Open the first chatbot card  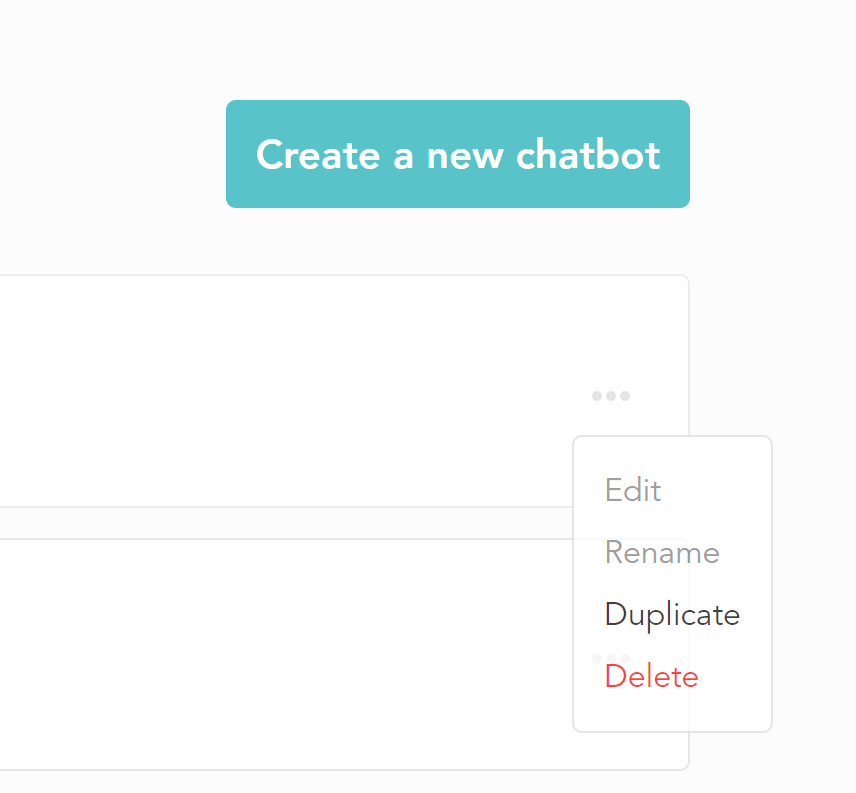(284, 391)
